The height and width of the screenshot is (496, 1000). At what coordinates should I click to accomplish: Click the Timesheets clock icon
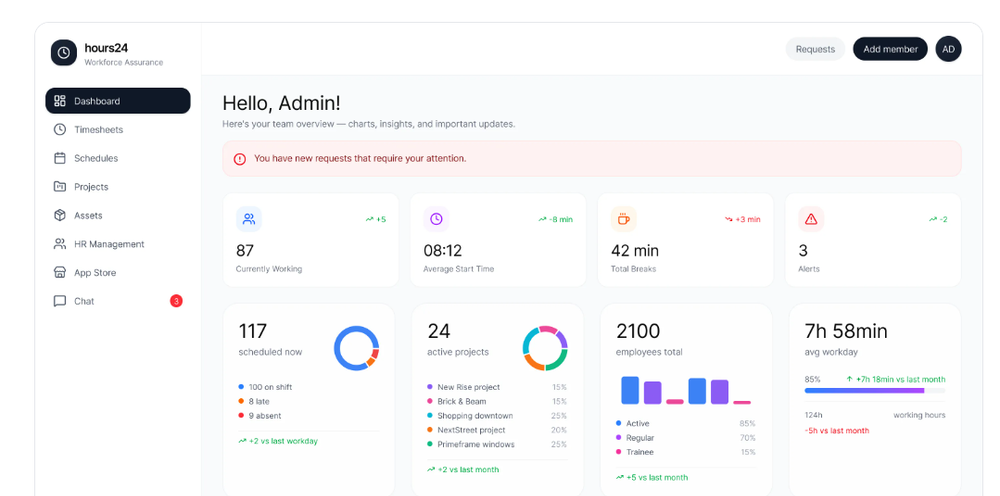(60, 129)
